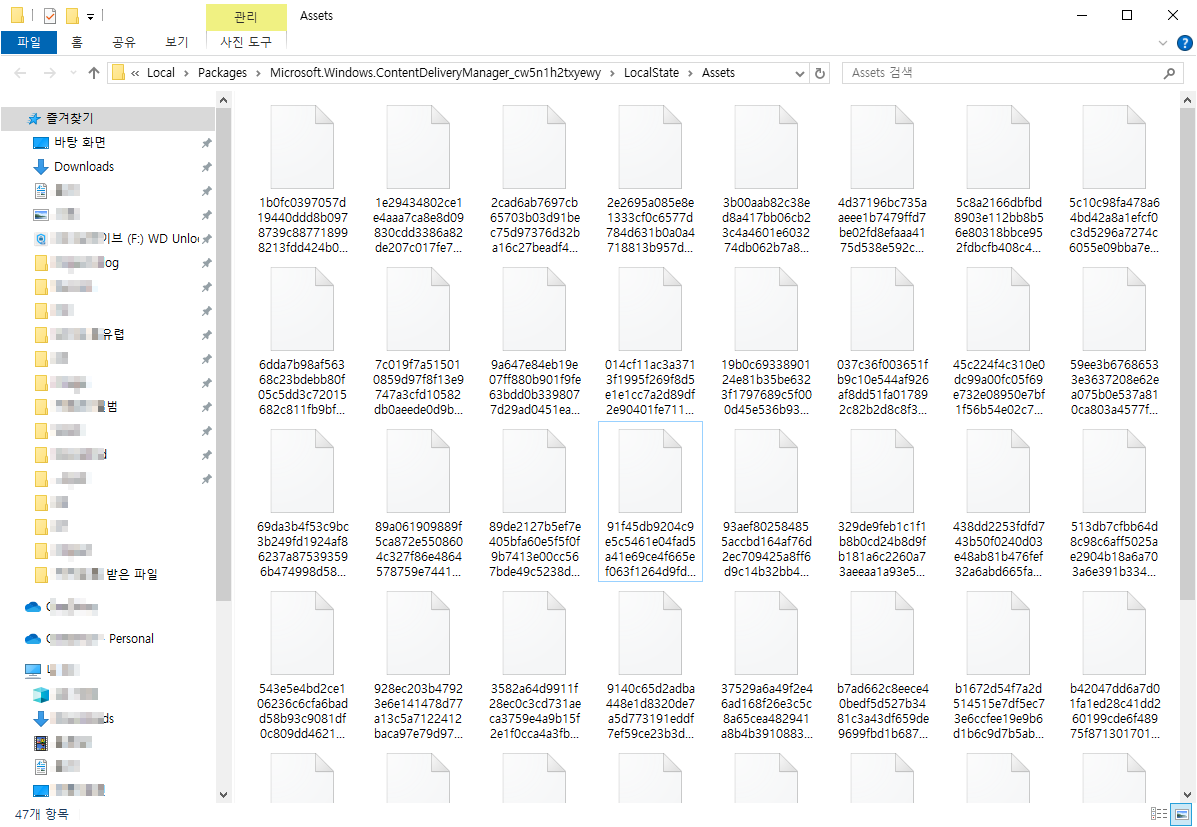
Task: Open Downloads in quick access
Action: point(84,166)
